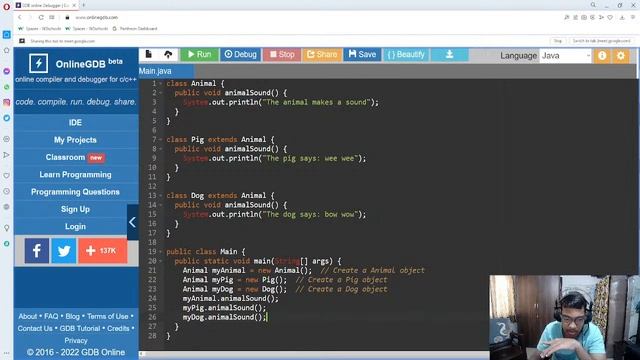This screenshot has width=640, height=360.
Task: Start the Debug session
Action: [x=240, y=54]
